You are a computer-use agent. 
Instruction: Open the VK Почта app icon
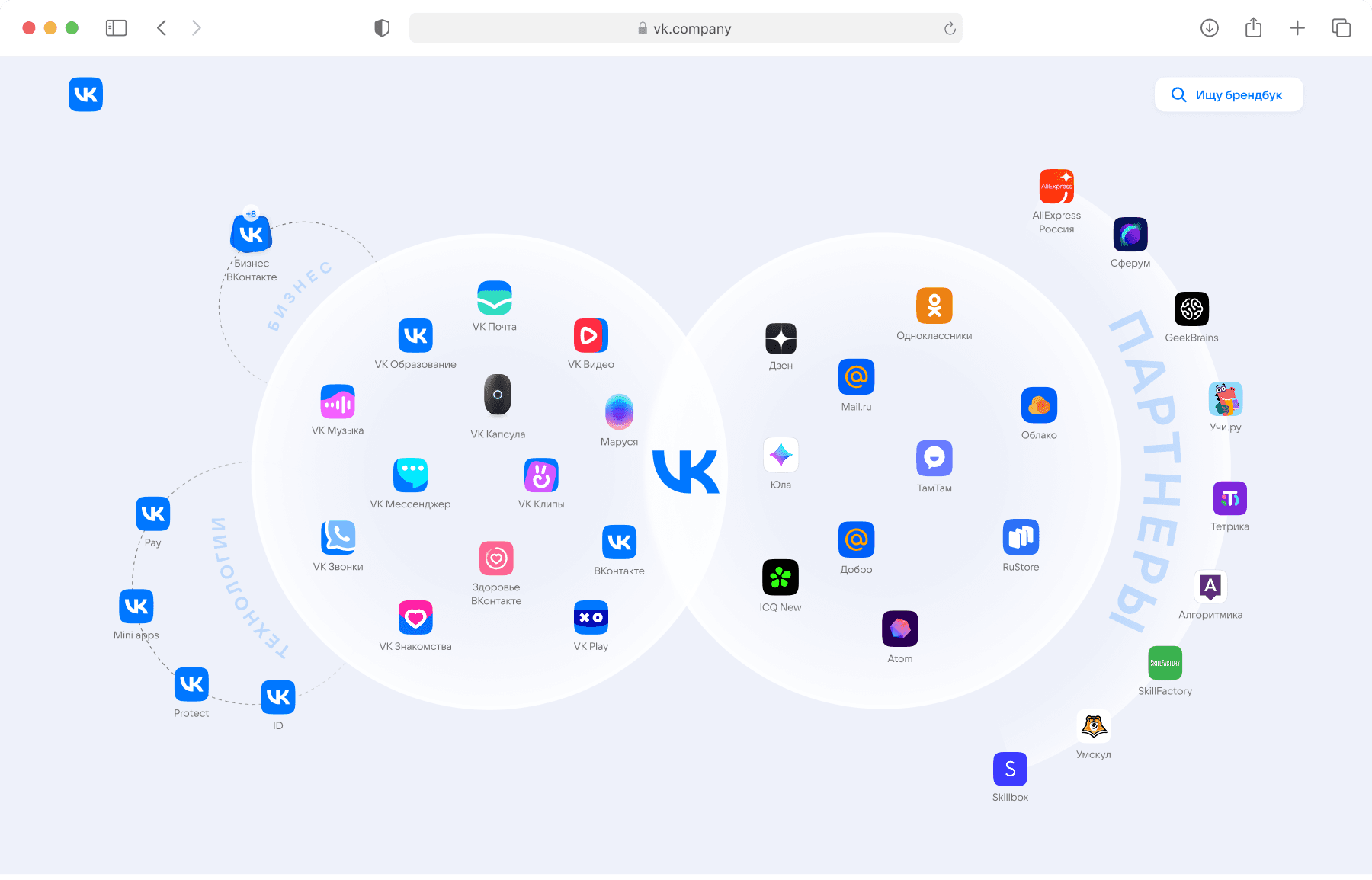(495, 298)
